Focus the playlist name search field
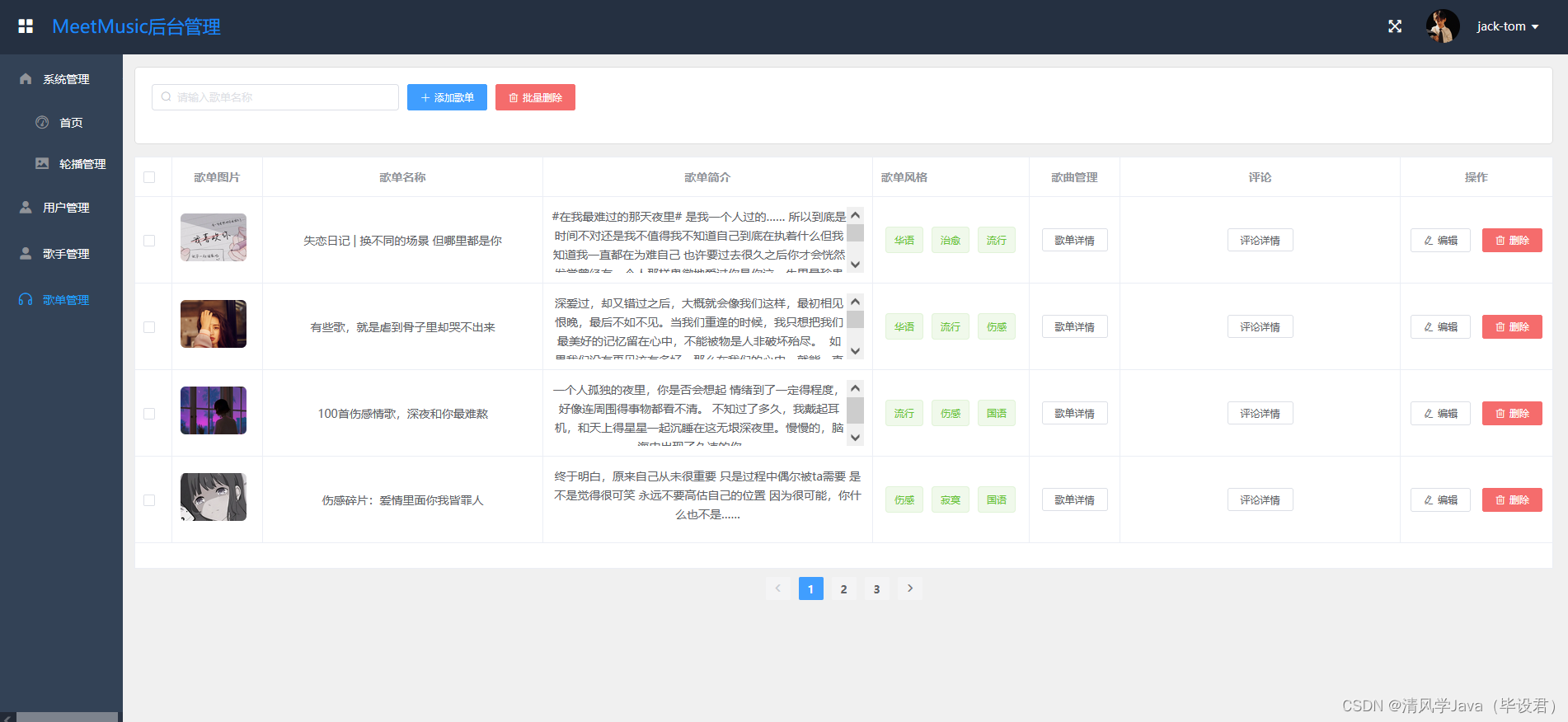Image resolution: width=1568 pixels, height=722 pixels. point(275,97)
